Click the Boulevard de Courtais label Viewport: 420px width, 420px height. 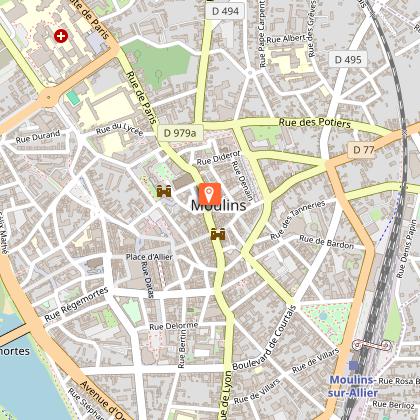click(x=265, y=338)
